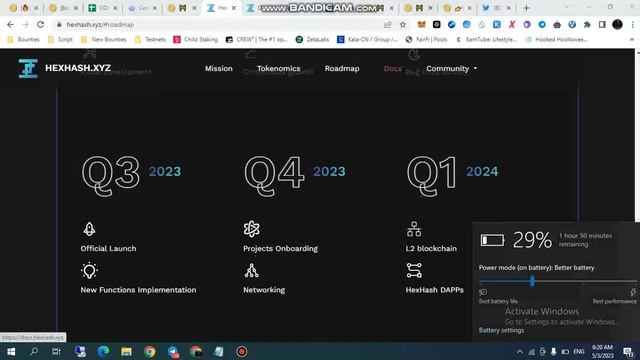The width and height of the screenshot is (640, 360).
Task: Reload the page with refresh button
Action: (40, 24)
